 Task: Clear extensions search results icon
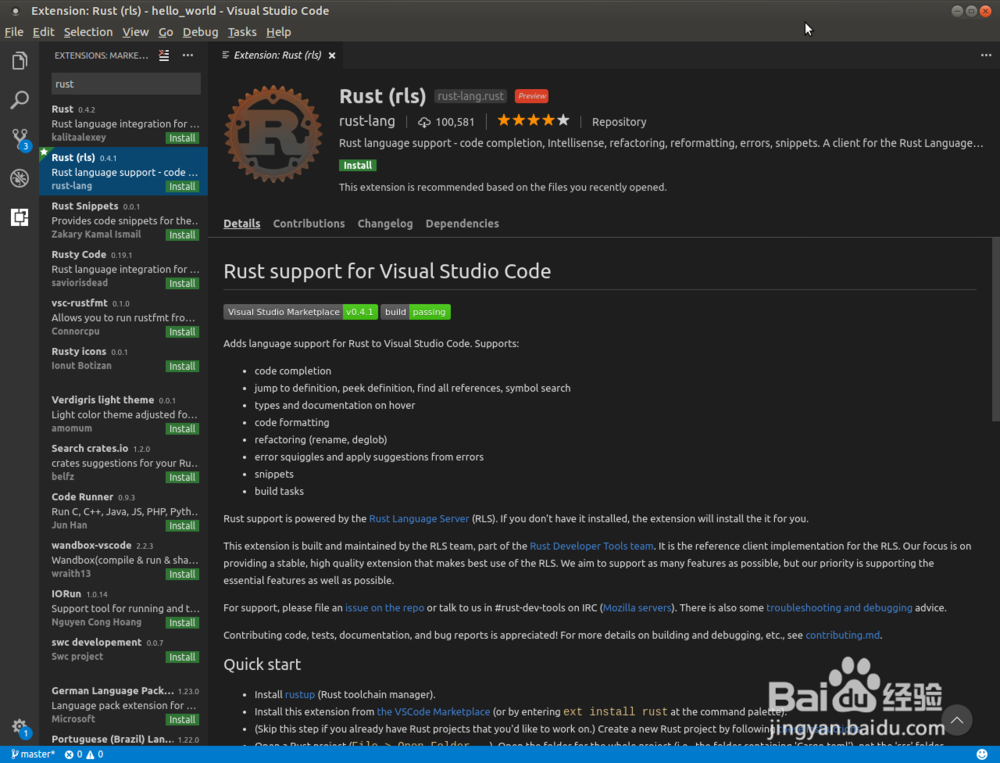pos(164,56)
